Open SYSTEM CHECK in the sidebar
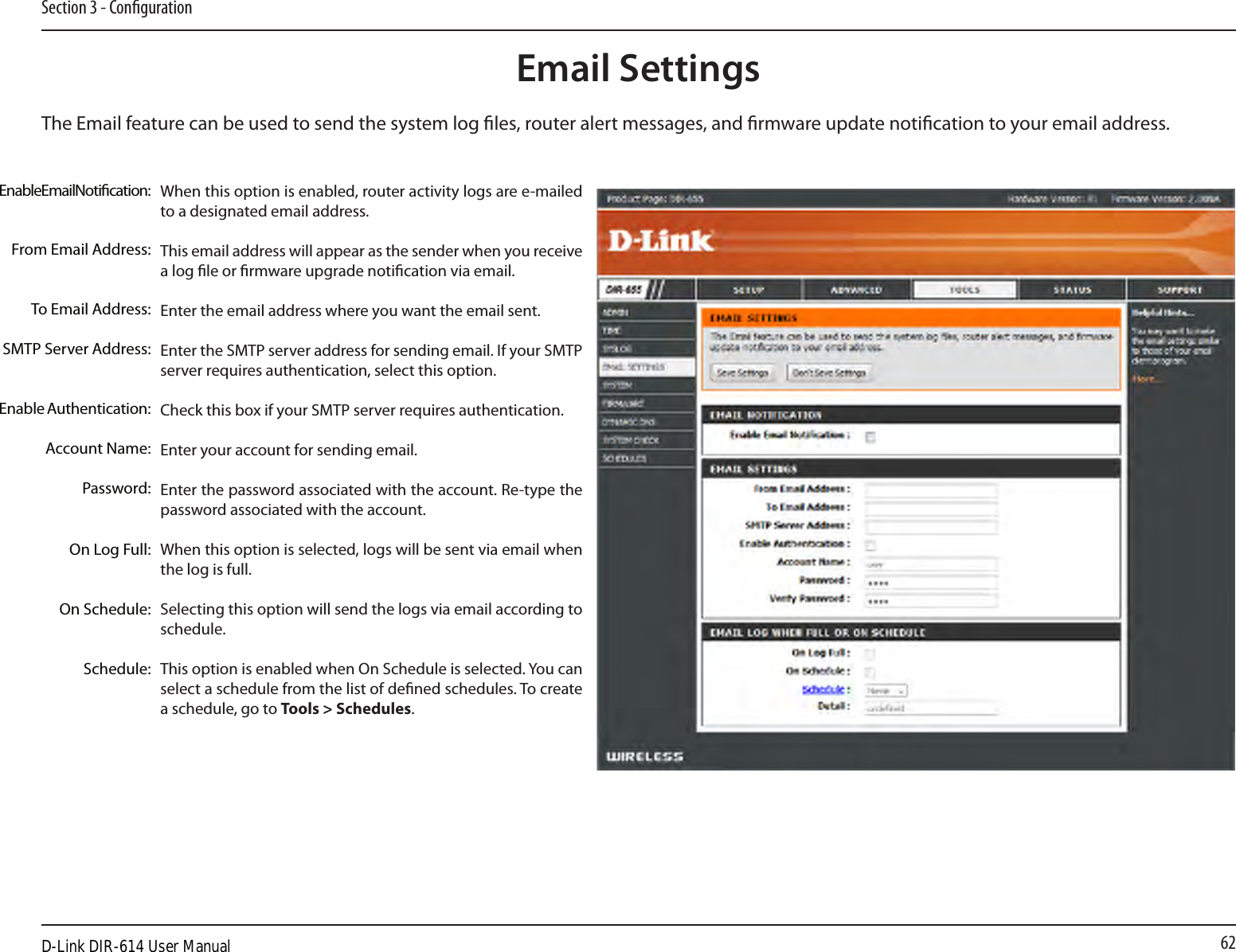 646,440
